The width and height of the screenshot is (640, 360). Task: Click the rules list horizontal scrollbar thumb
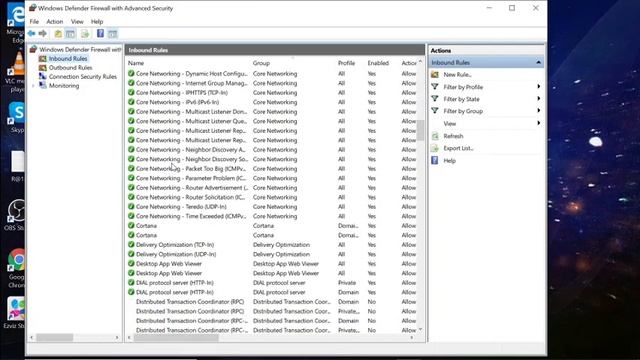pyautogui.click(x=176, y=338)
